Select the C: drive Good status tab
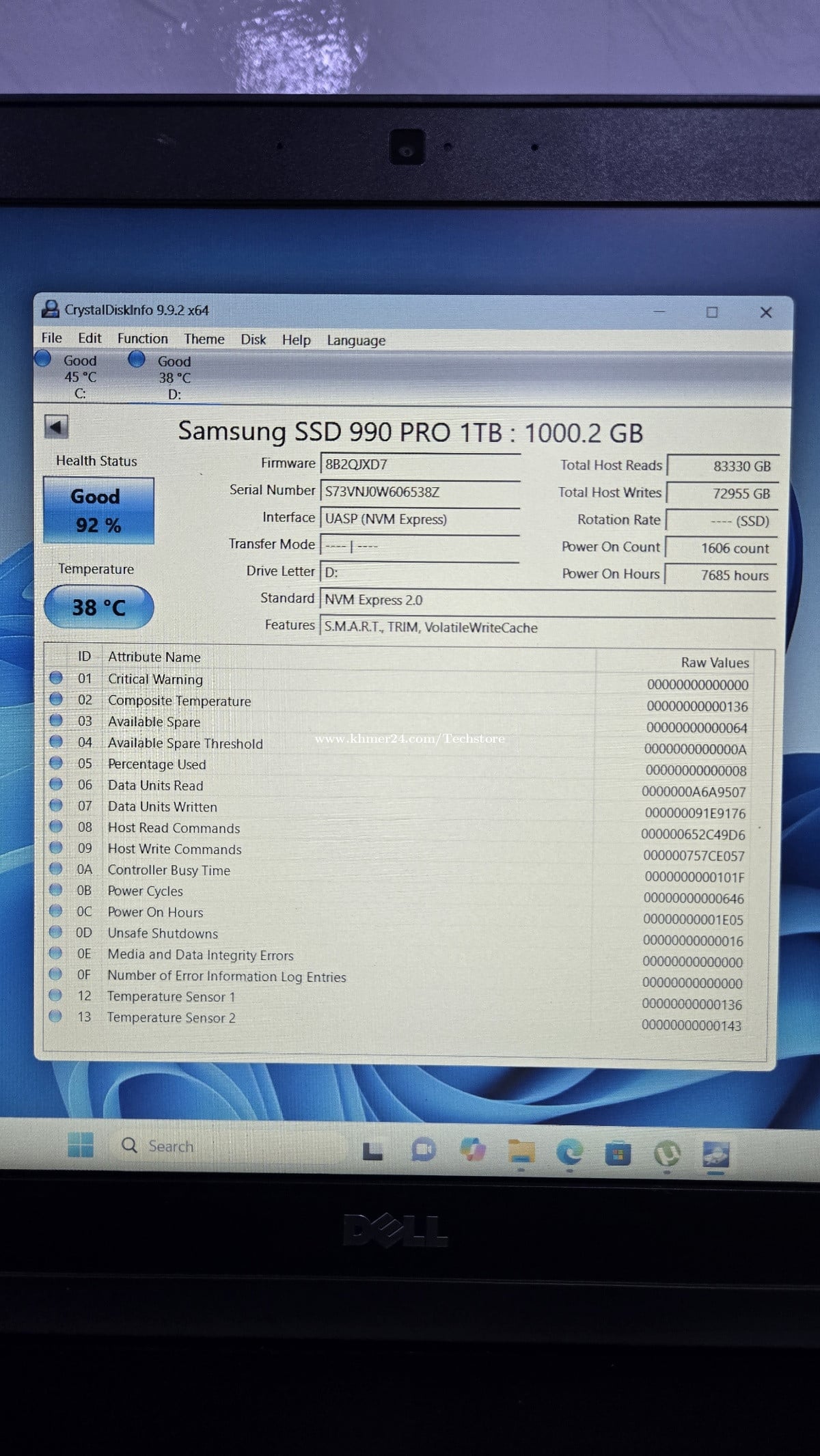This screenshot has height=1456, width=820. (67, 376)
